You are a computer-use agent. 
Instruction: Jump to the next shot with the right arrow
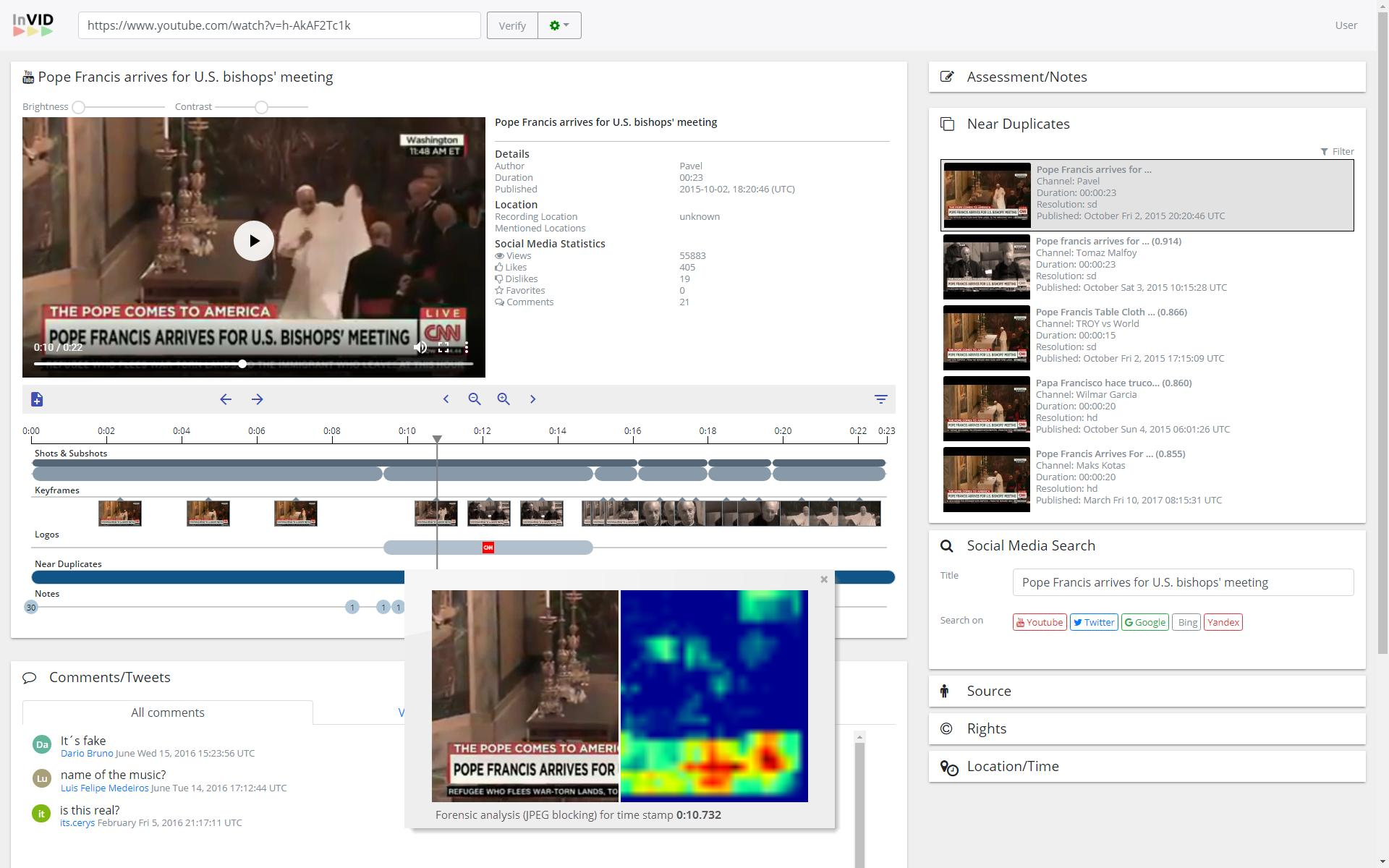click(x=258, y=399)
